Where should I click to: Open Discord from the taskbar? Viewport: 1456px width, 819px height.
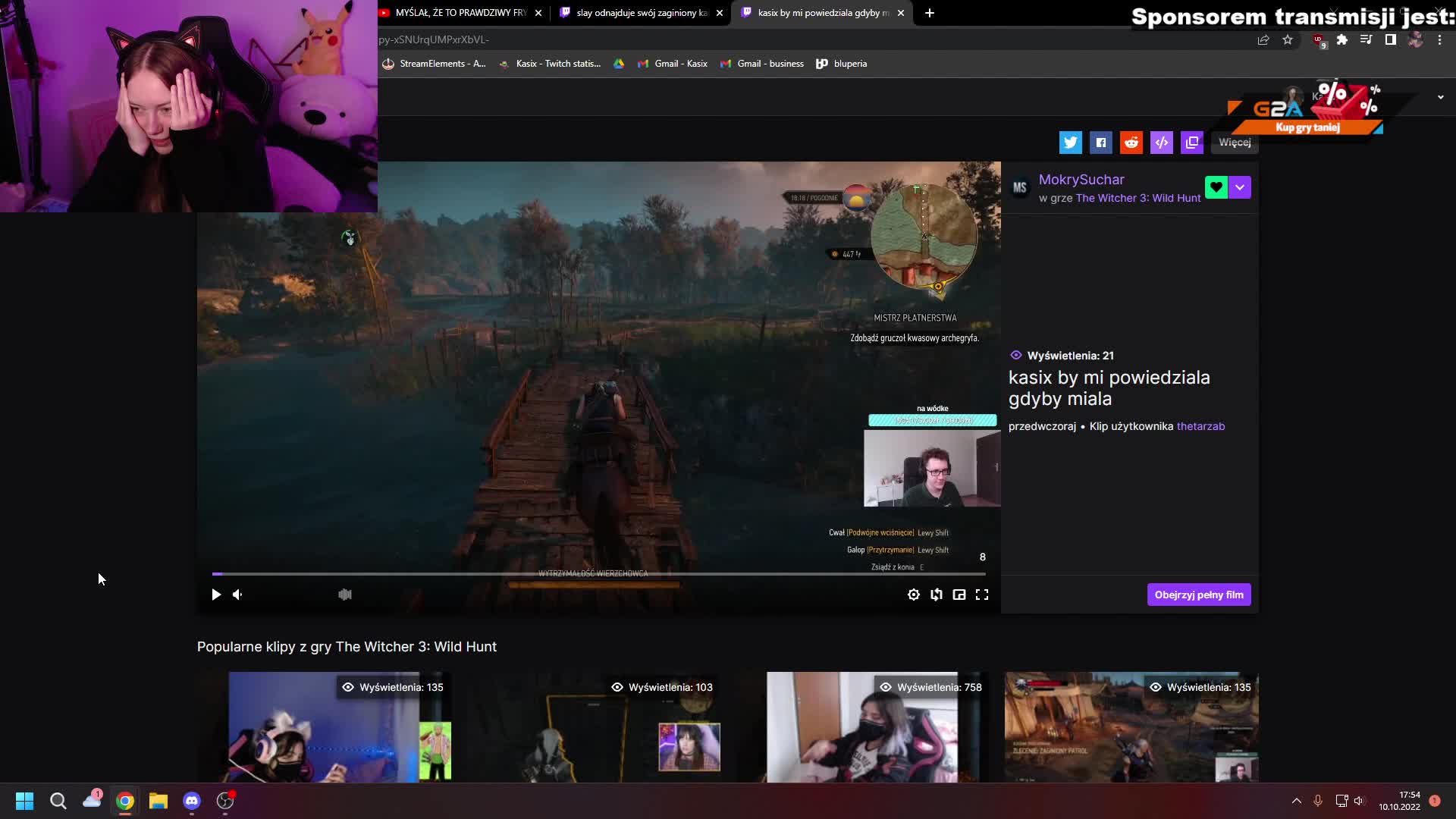(x=192, y=801)
